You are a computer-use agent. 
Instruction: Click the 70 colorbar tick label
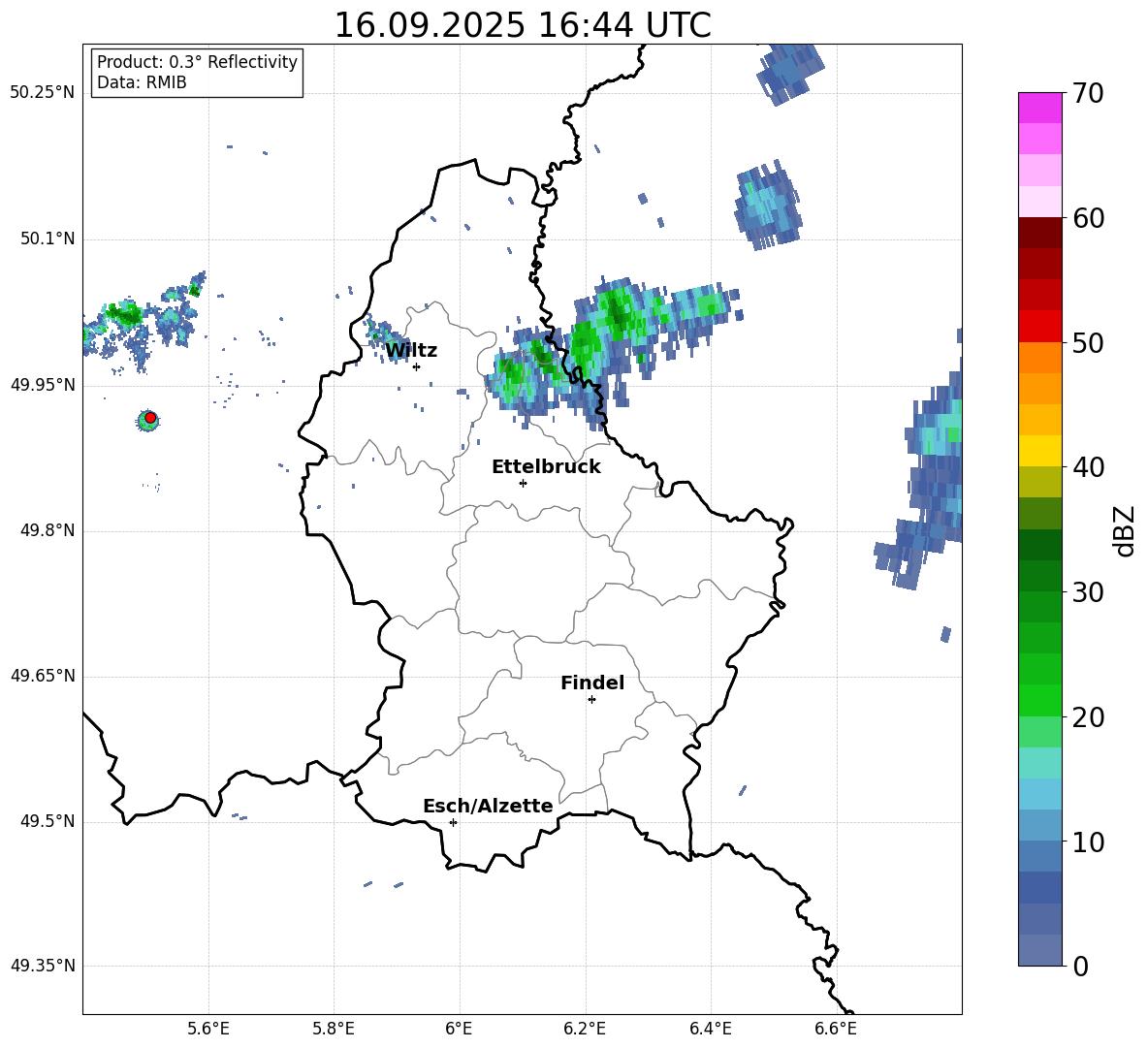[1088, 94]
